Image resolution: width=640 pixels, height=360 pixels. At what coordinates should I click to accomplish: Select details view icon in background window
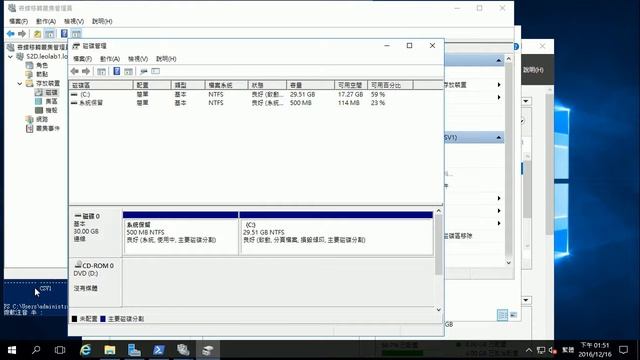[502, 315]
